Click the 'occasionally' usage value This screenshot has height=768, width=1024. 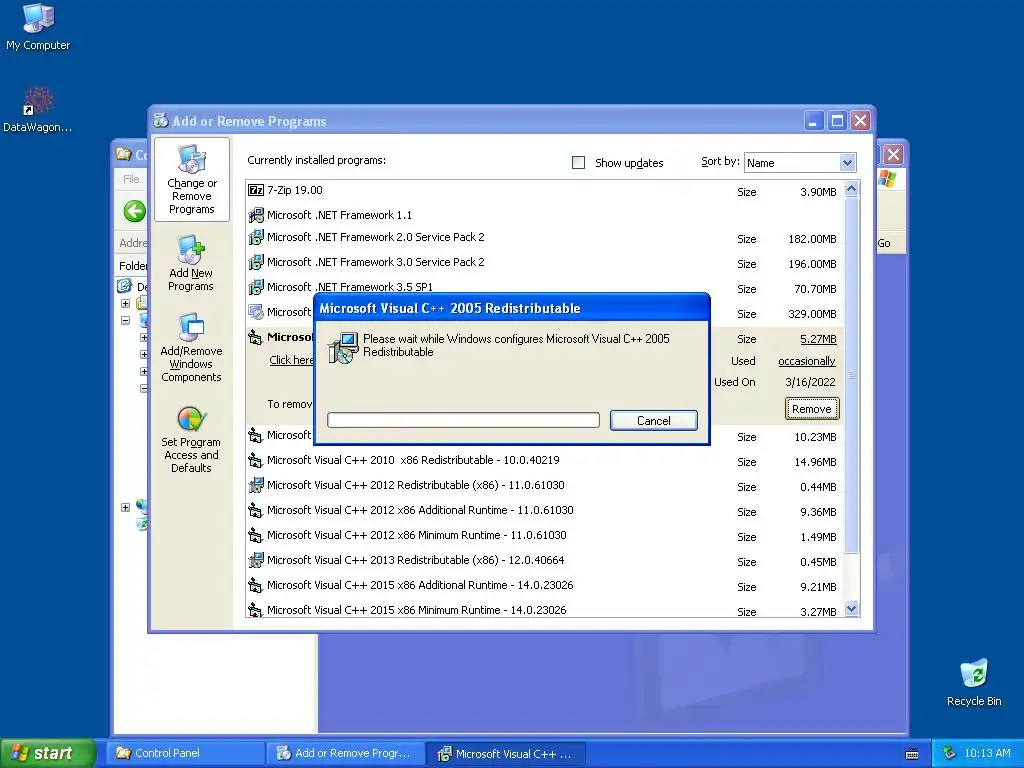[x=807, y=361]
